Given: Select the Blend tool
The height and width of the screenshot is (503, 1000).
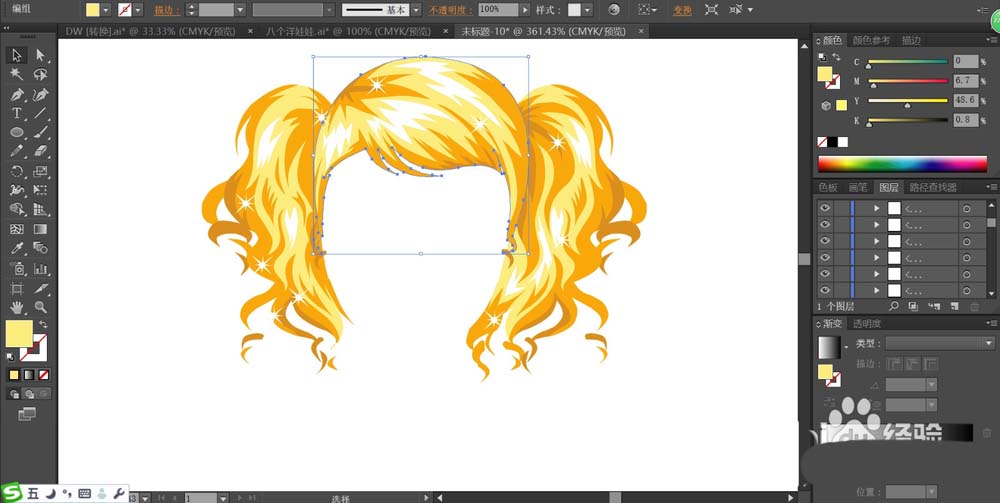Looking at the screenshot, I should coord(41,248).
